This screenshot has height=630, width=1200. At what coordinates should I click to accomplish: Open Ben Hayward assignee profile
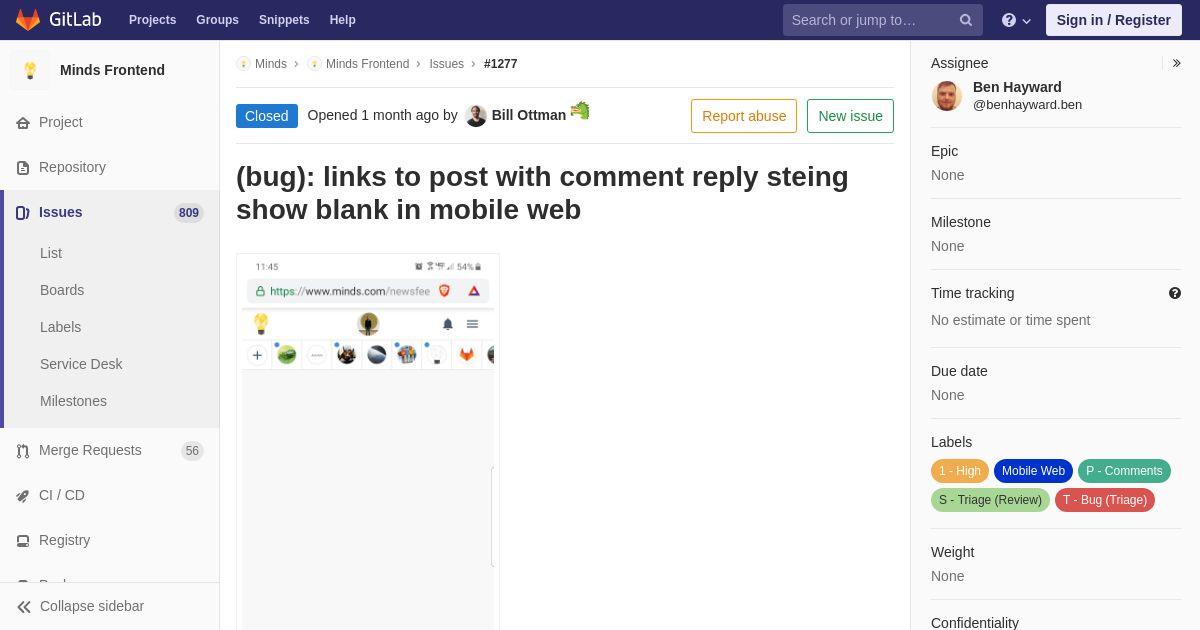(x=1017, y=87)
